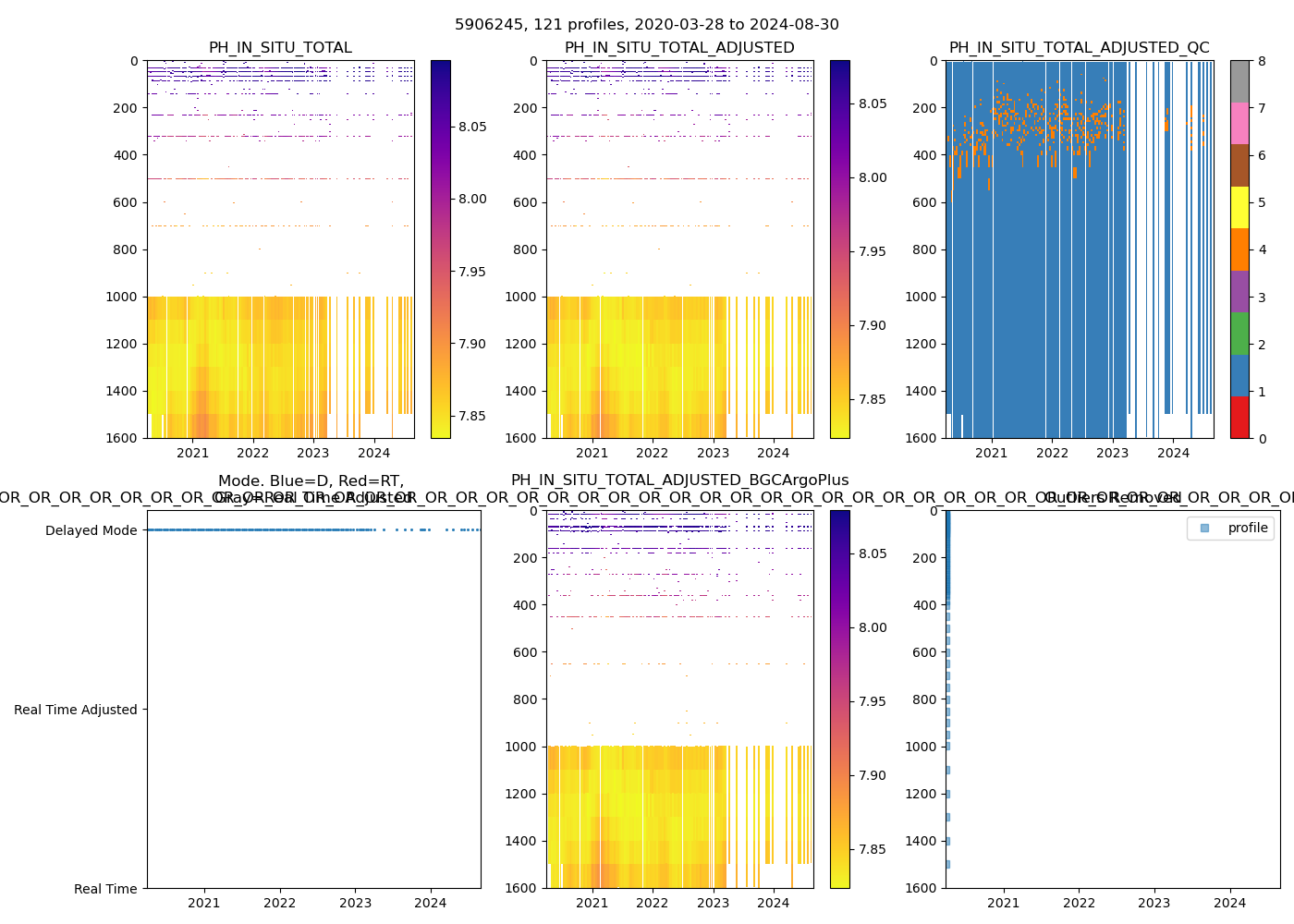
Task: Click the 'Delayed Mode' y-axis label
Action: [91, 531]
